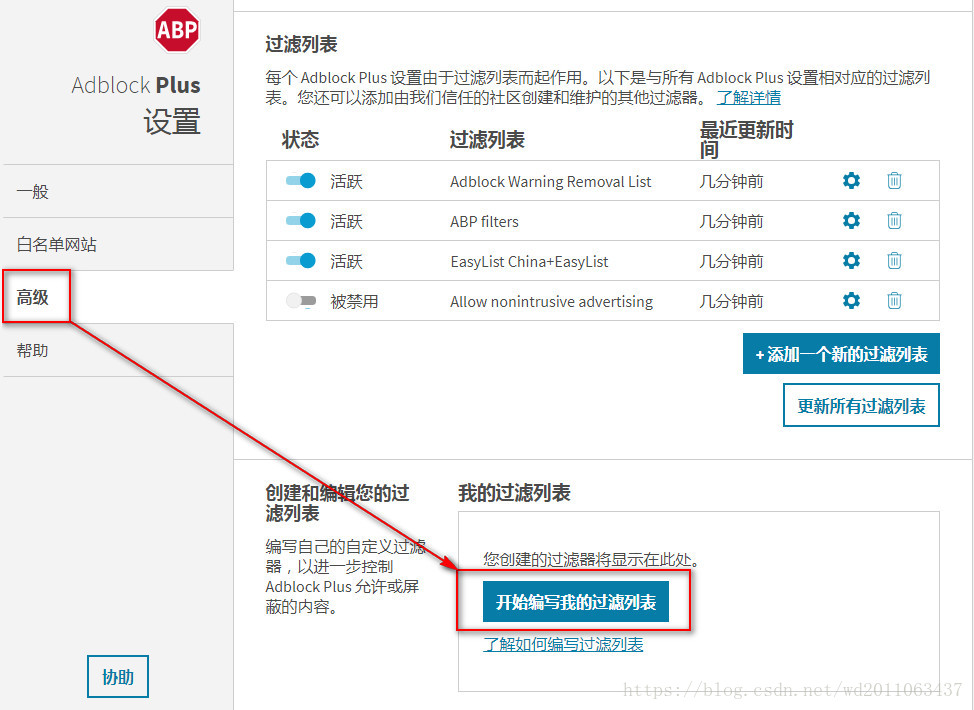Open settings gear for Allow nonintrusive advertising

[x=851, y=301]
